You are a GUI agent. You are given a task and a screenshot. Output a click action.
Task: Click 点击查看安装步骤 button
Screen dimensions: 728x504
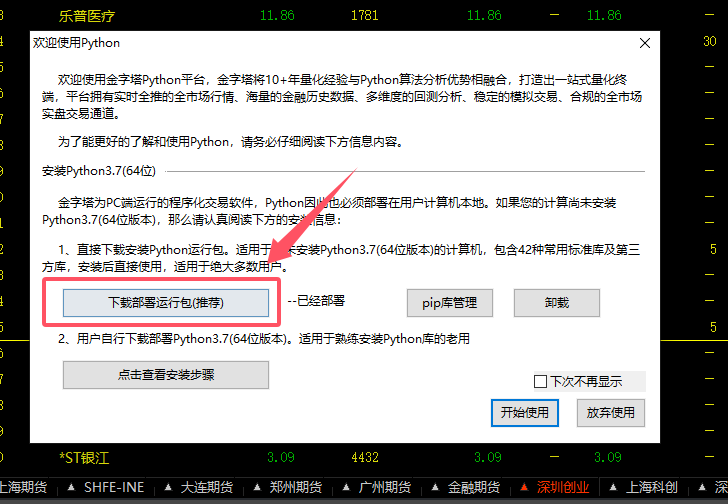pyautogui.click(x=166, y=375)
